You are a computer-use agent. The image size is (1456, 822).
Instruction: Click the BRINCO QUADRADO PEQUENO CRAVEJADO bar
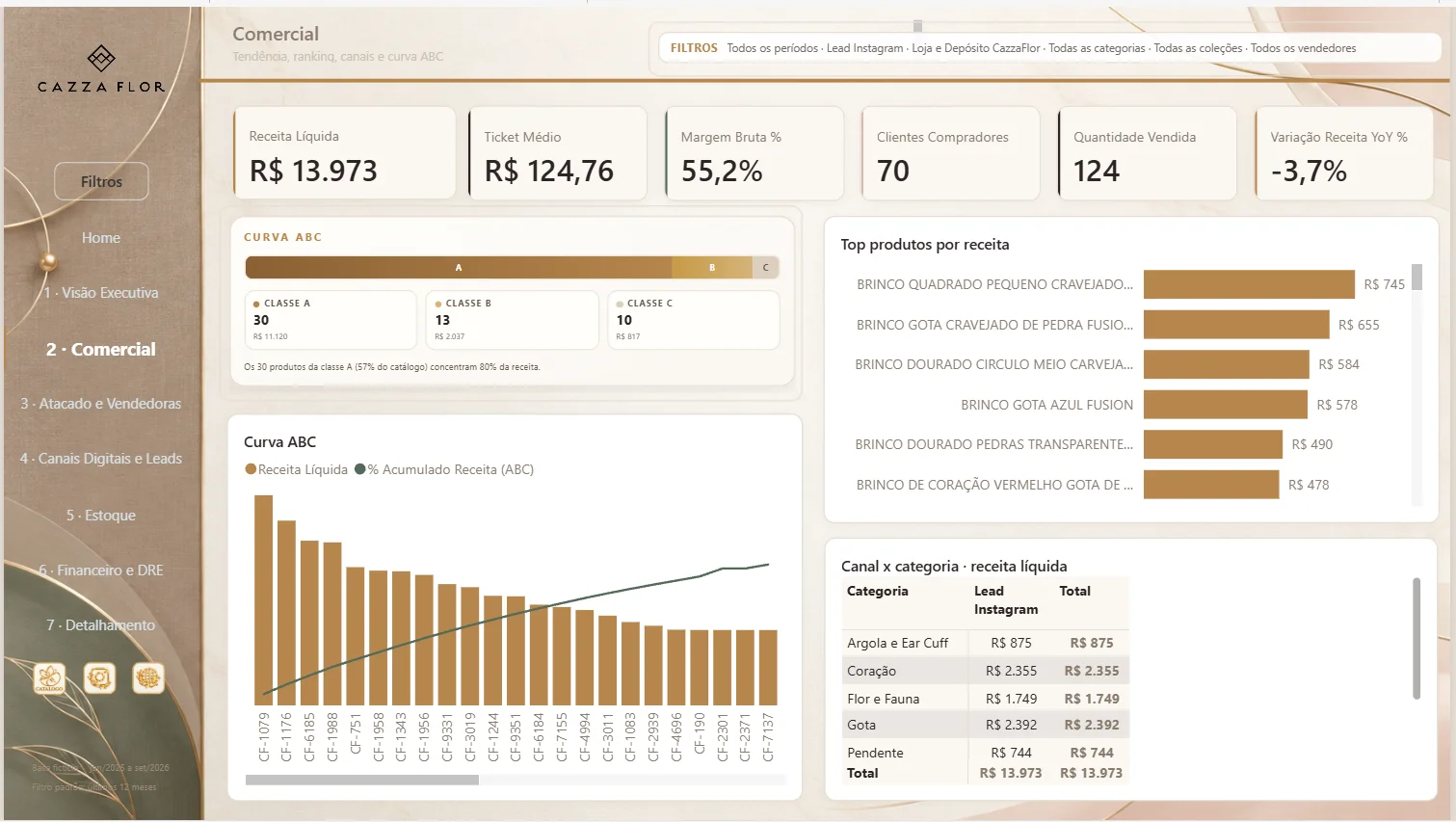1249,284
